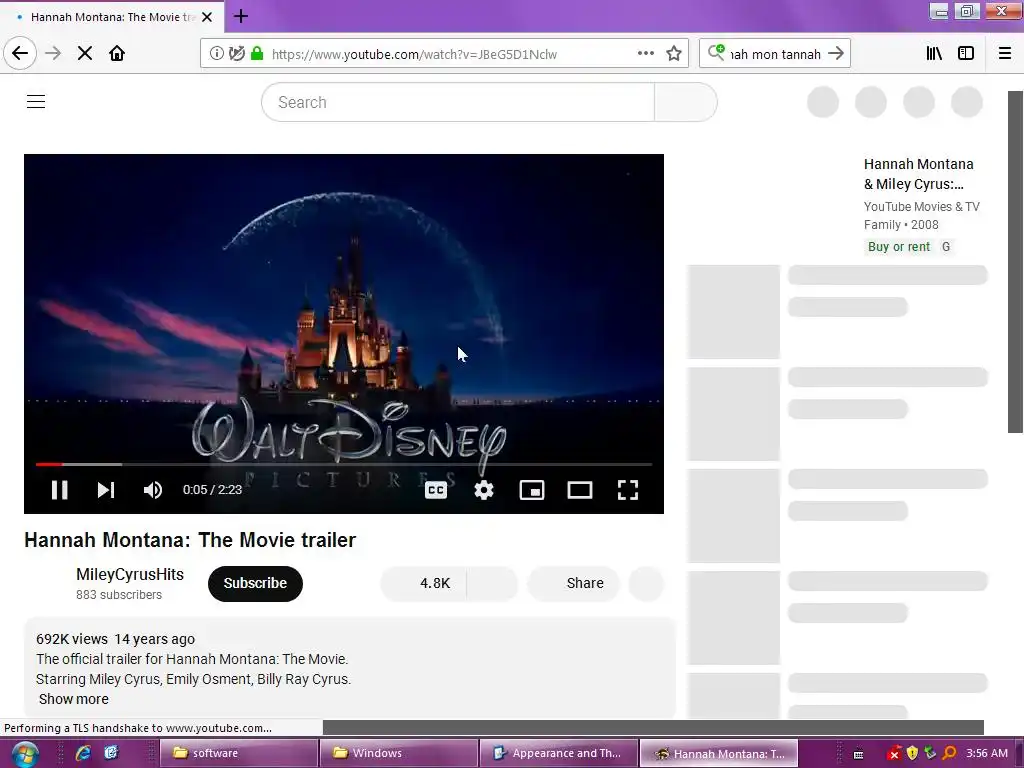Open the Firefox library icon
This screenshot has height=768, width=1024.
coord(934,54)
